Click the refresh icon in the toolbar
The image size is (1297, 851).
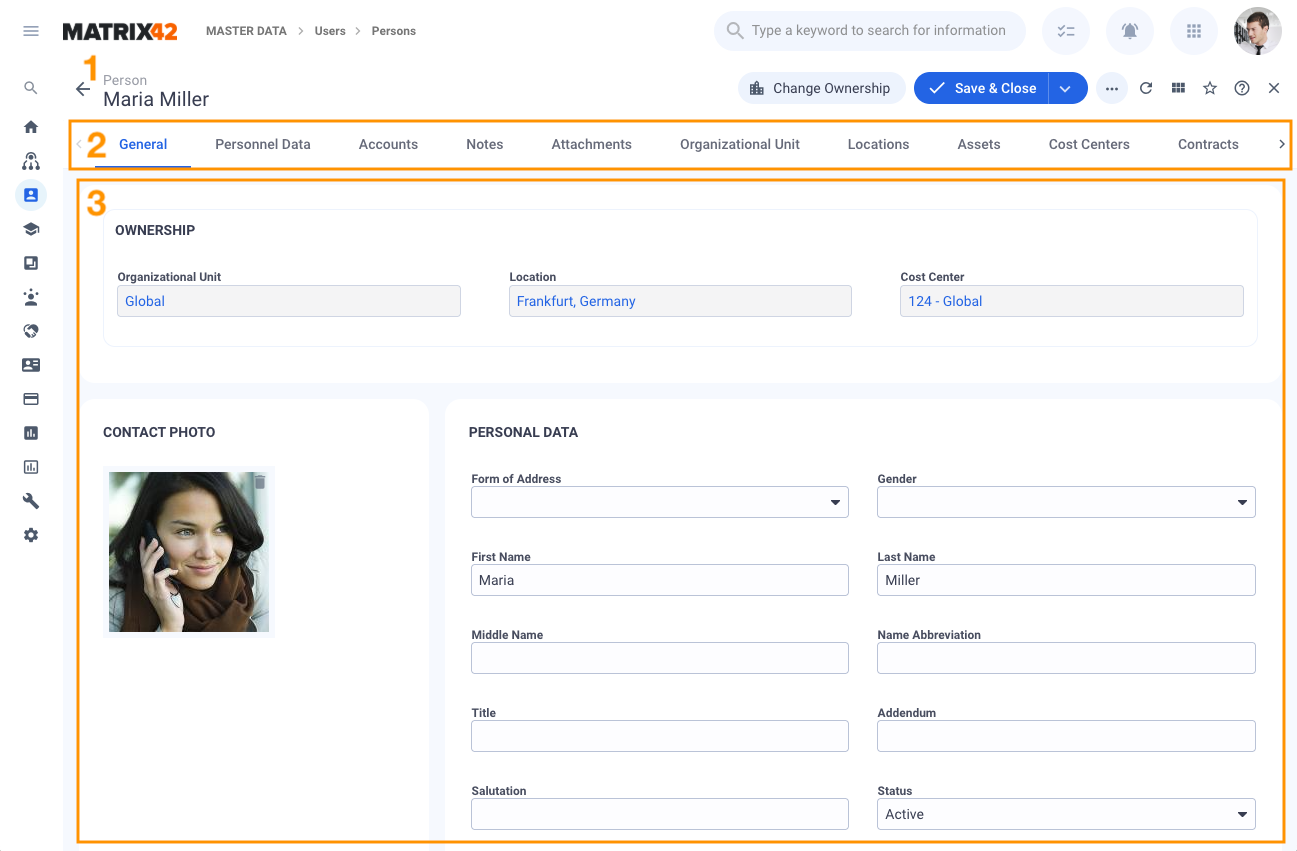click(1146, 88)
